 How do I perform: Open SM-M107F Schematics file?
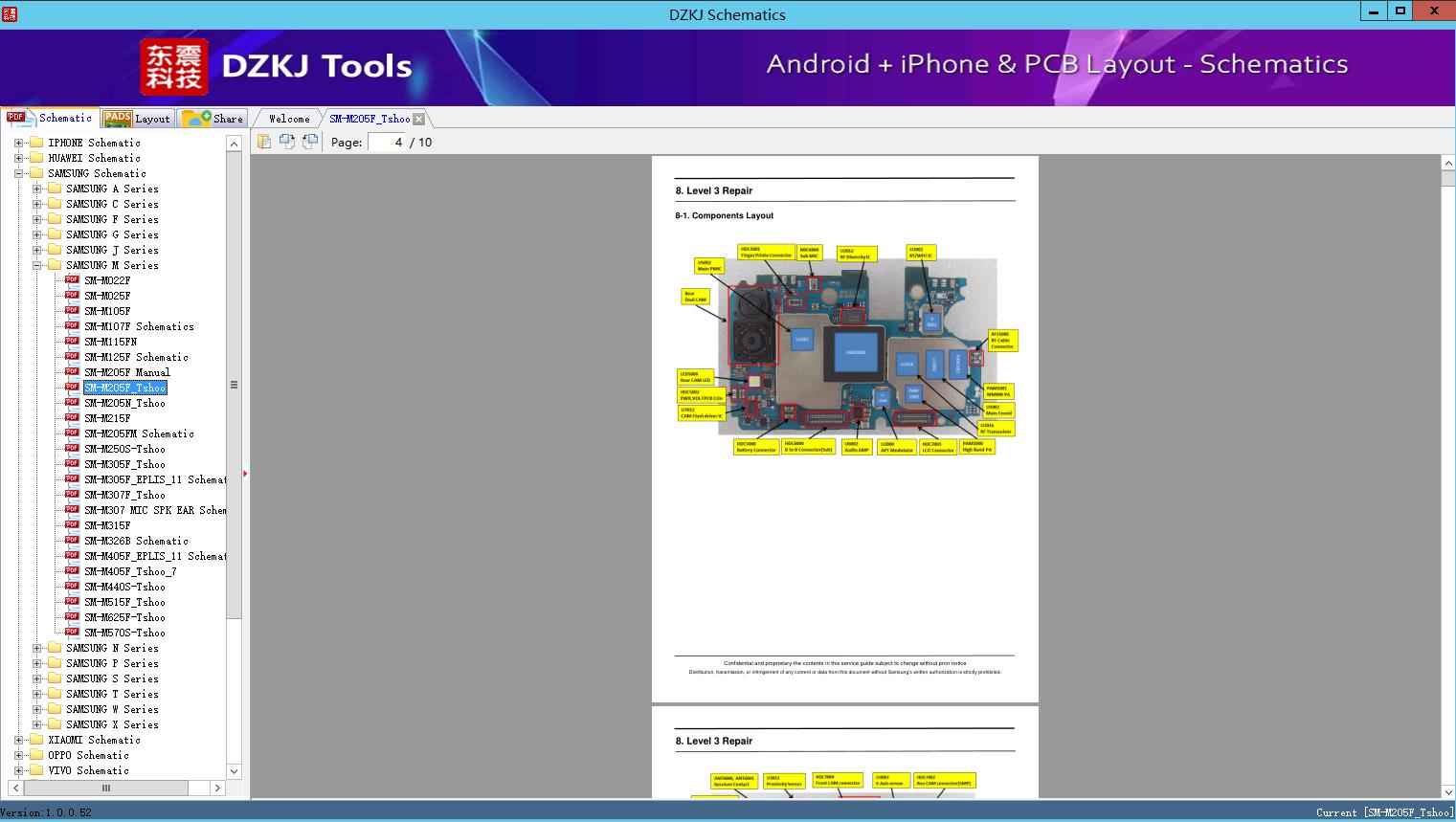139,326
